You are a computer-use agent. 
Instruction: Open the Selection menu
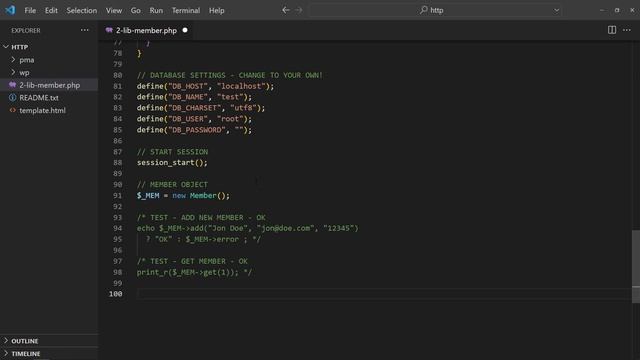[x=82, y=11]
